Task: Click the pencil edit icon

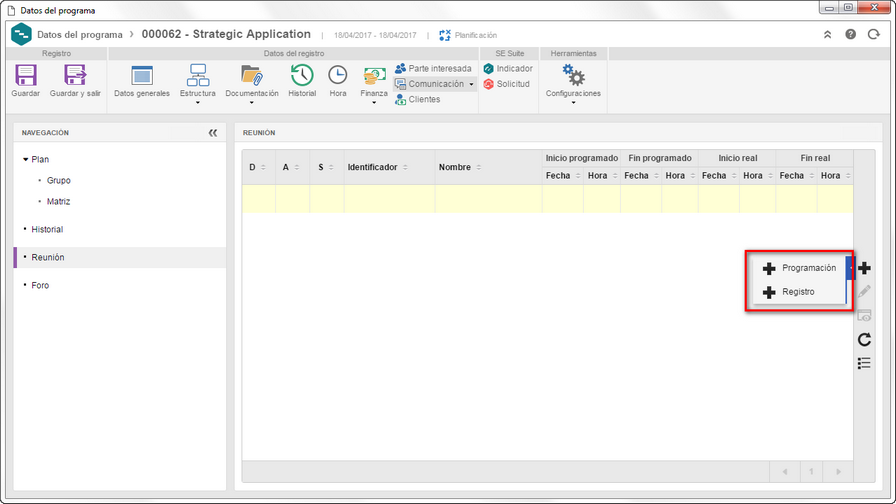Action: point(865,291)
